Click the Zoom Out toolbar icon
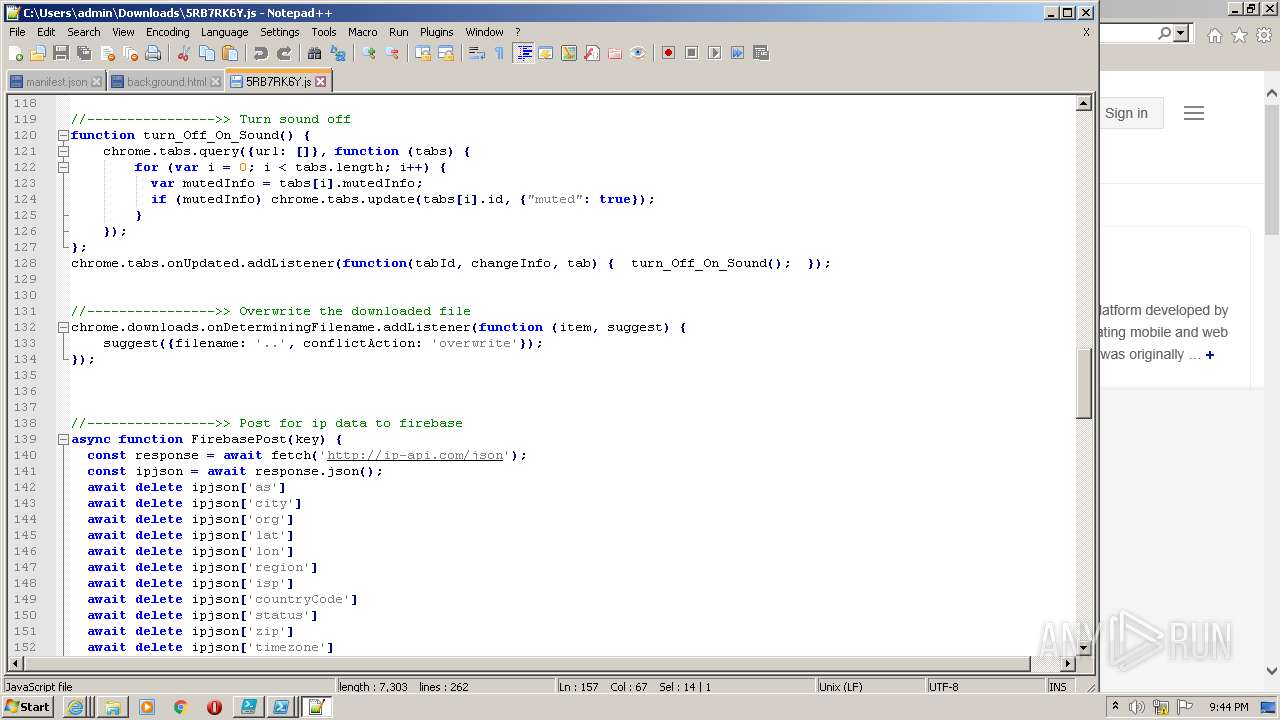This screenshot has width=1280, height=720. pyautogui.click(x=392, y=53)
